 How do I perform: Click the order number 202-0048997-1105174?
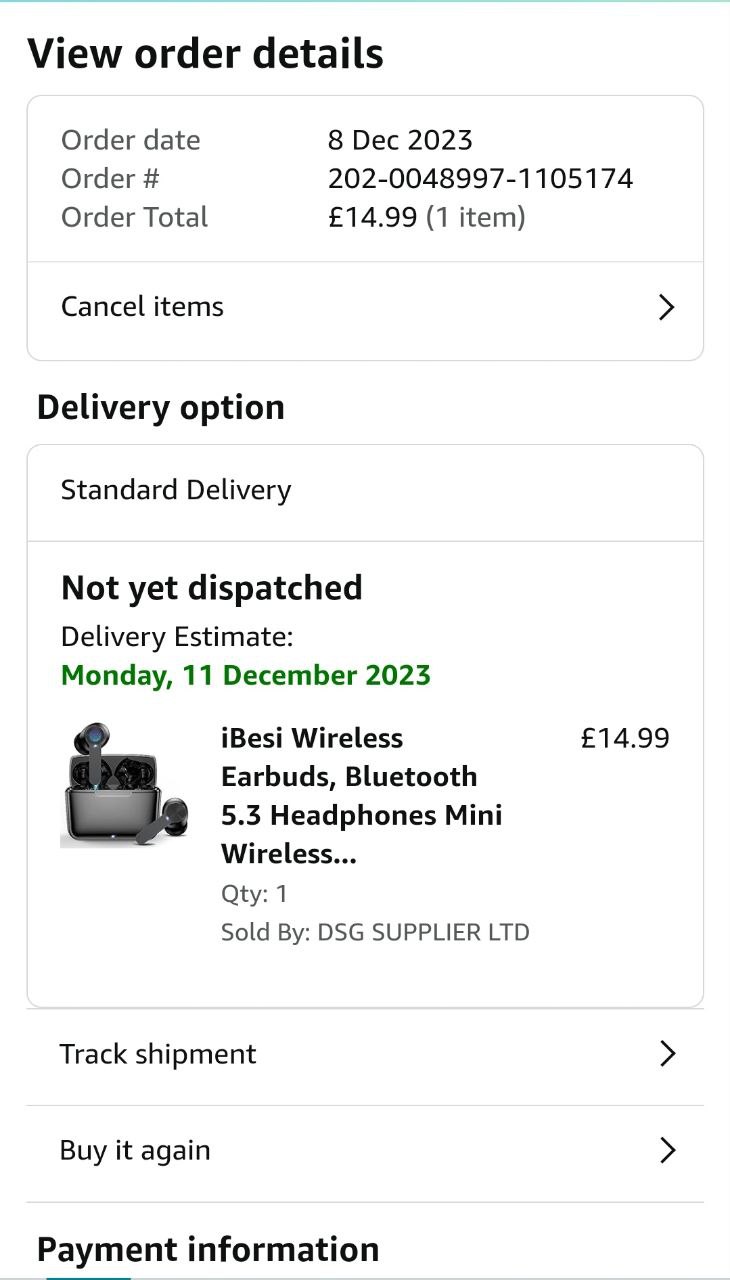[x=480, y=179]
